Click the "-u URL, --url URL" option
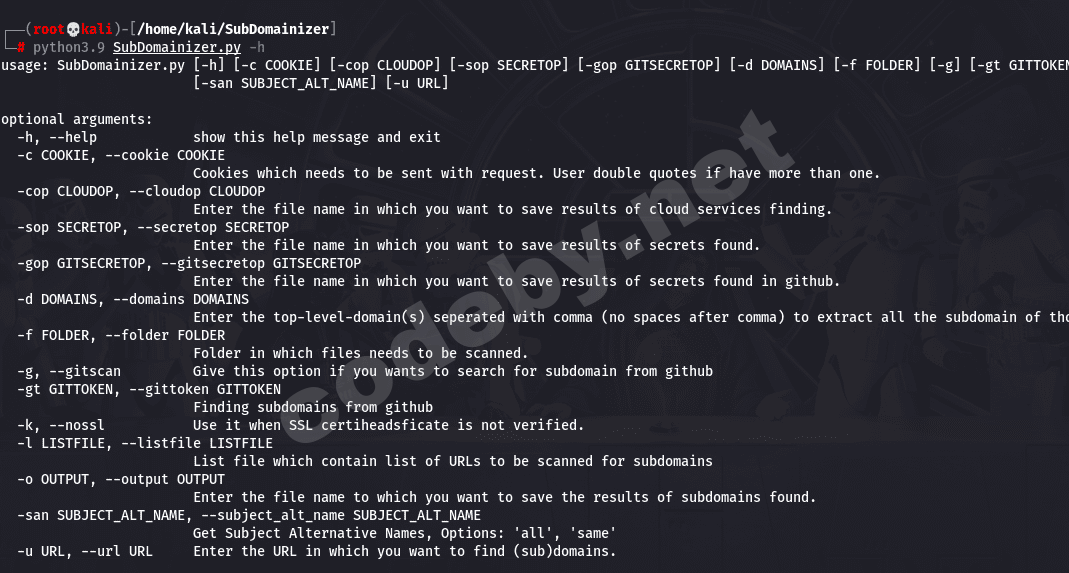The width and height of the screenshot is (1069, 573). 85,551
